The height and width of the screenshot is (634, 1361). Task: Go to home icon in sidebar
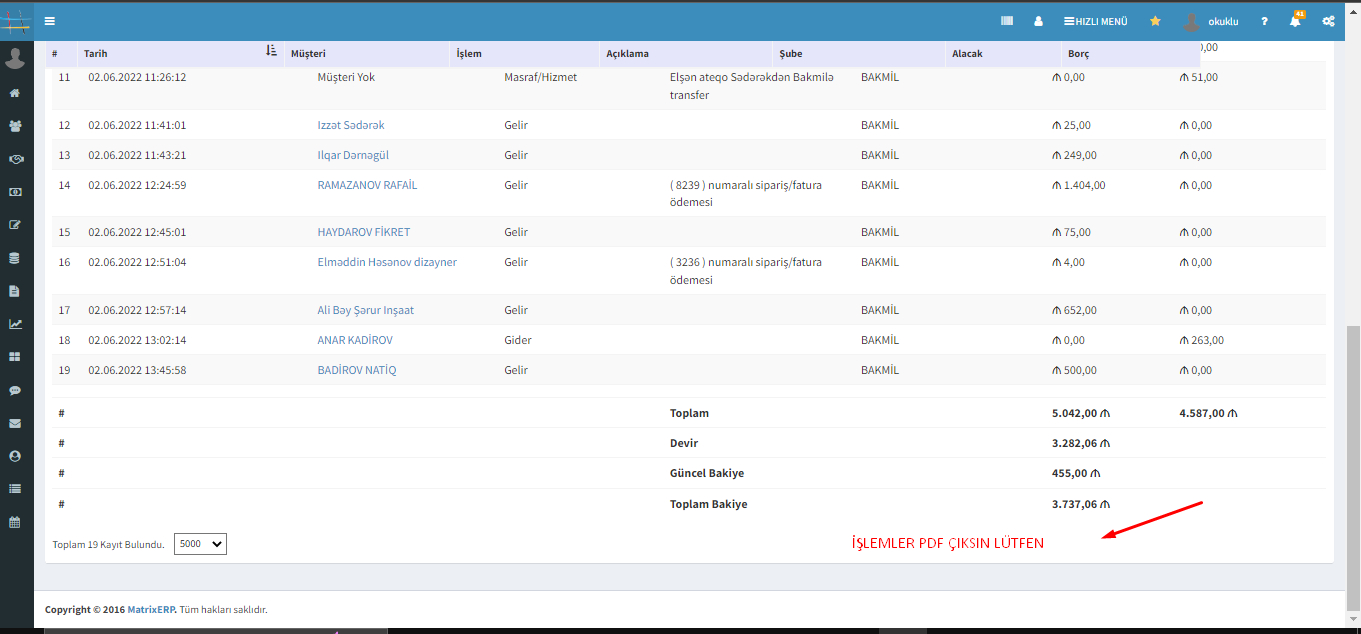(x=15, y=93)
